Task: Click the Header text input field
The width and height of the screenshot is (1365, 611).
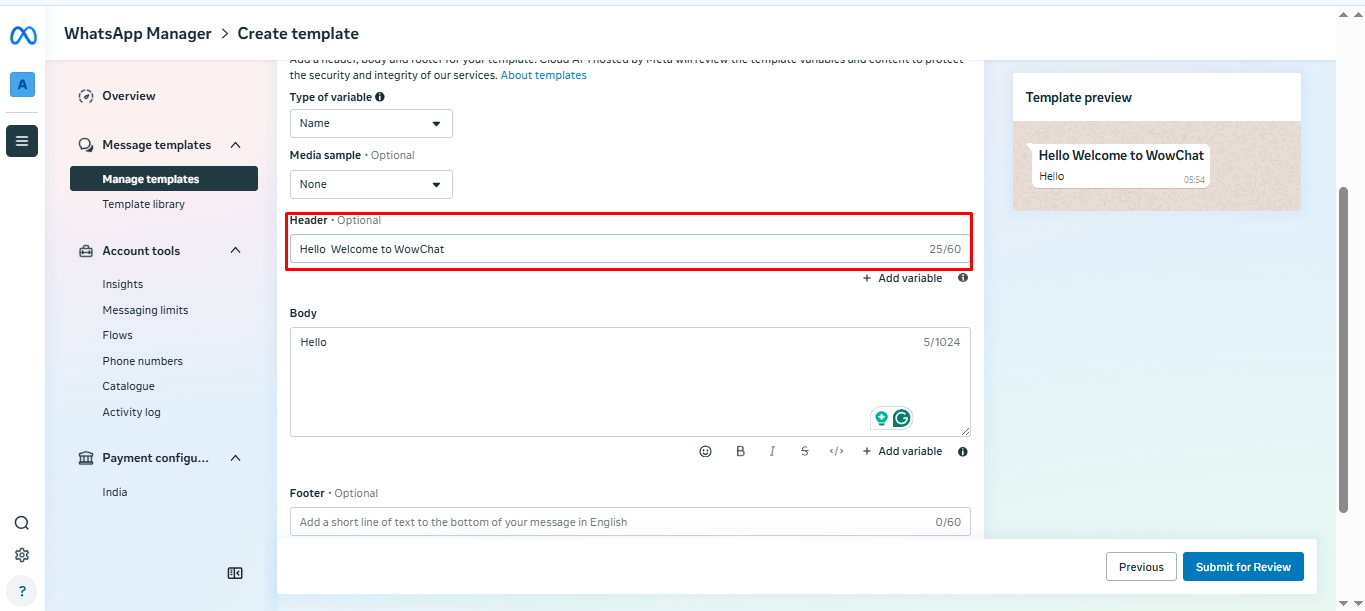Action: coord(630,249)
